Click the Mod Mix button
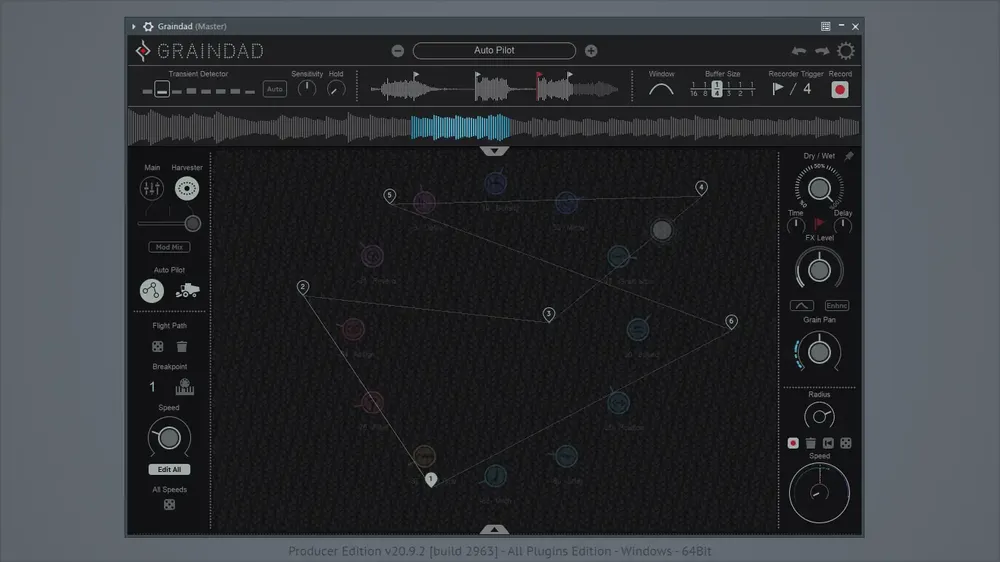The width and height of the screenshot is (1000, 562). point(169,247)
